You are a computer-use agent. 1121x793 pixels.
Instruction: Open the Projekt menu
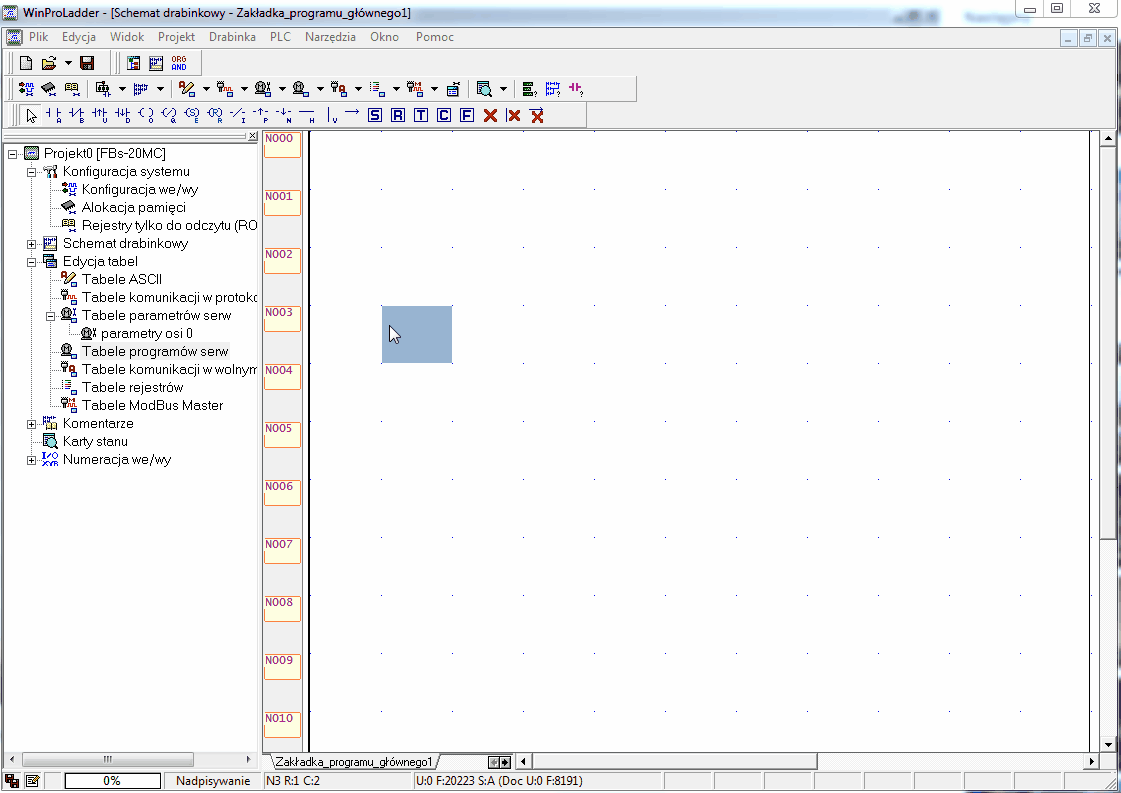(177, 37)
